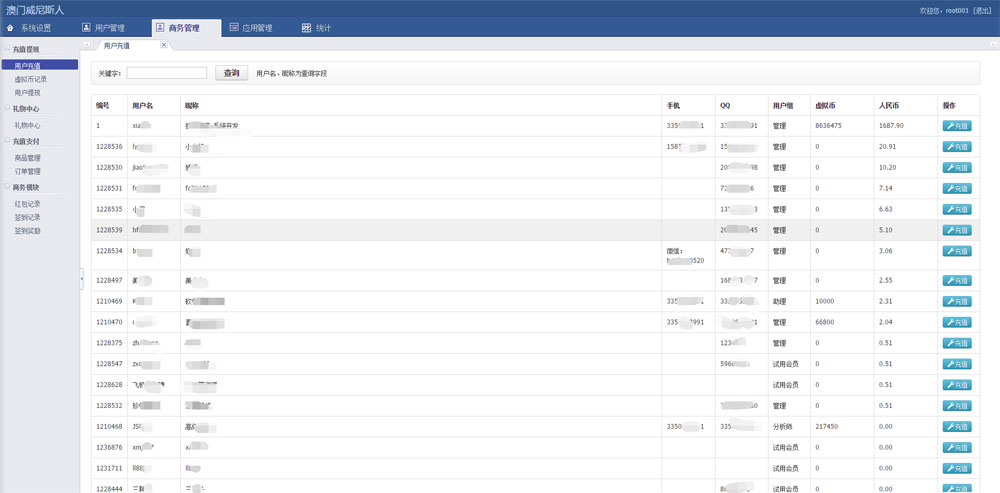
Task: Click 充值 for user 1210469
Action: point(956,301)
